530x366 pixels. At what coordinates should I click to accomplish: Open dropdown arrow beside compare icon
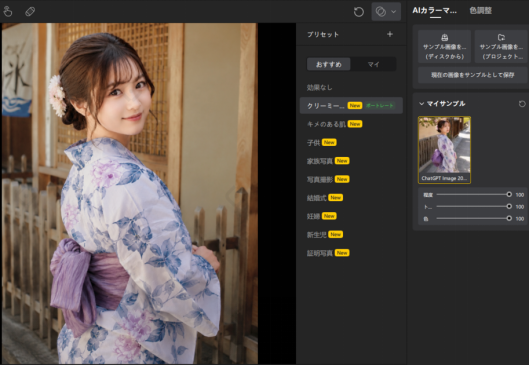click(394, 12)
